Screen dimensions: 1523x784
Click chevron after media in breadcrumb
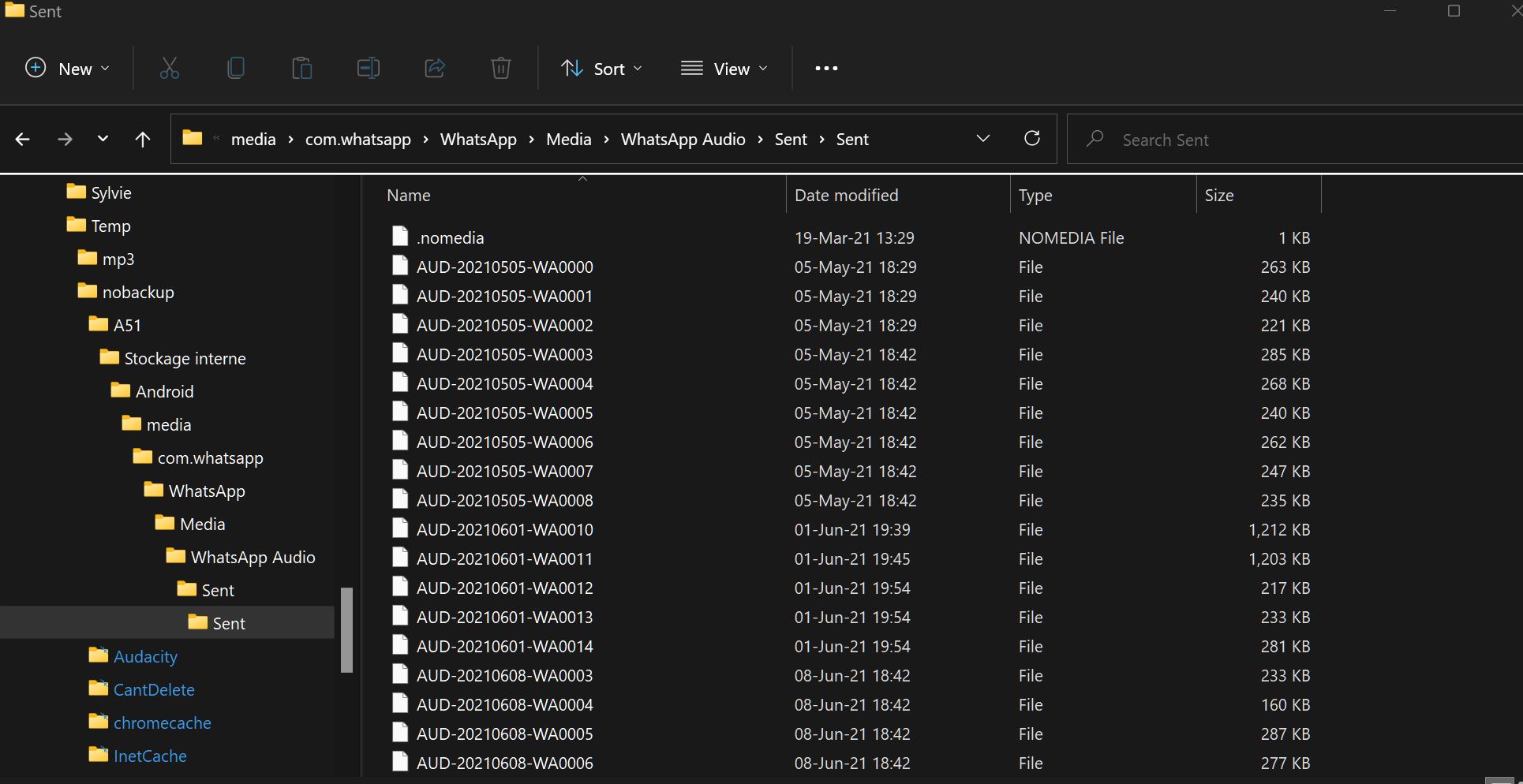tap(290, 140)
